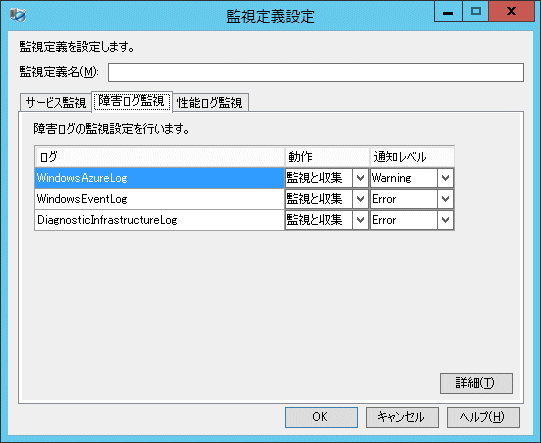Open the 性能ログ監視 tab
The width and height of the screenshot is (541, 443).
(210, 103)
